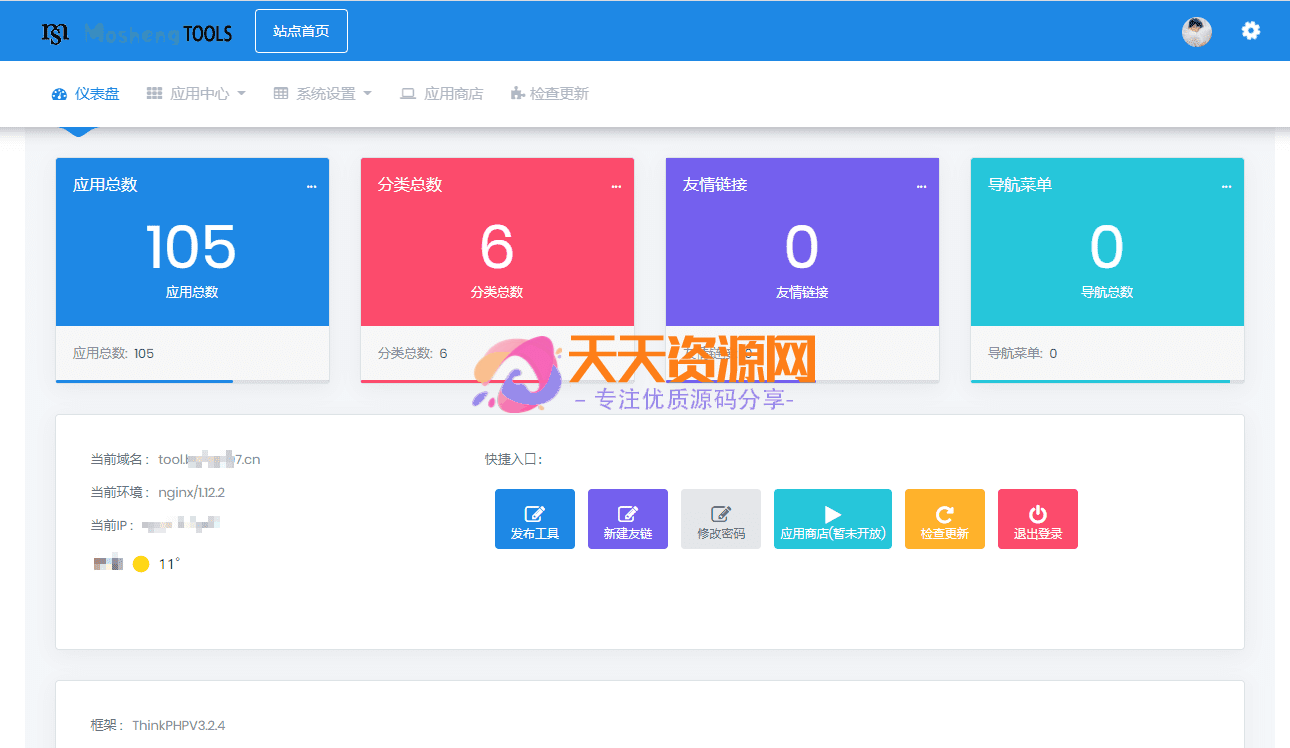The image size is (1290, 748).
Task: Click the 0 on the 导航菜单 card
Action: (1107, 248)
